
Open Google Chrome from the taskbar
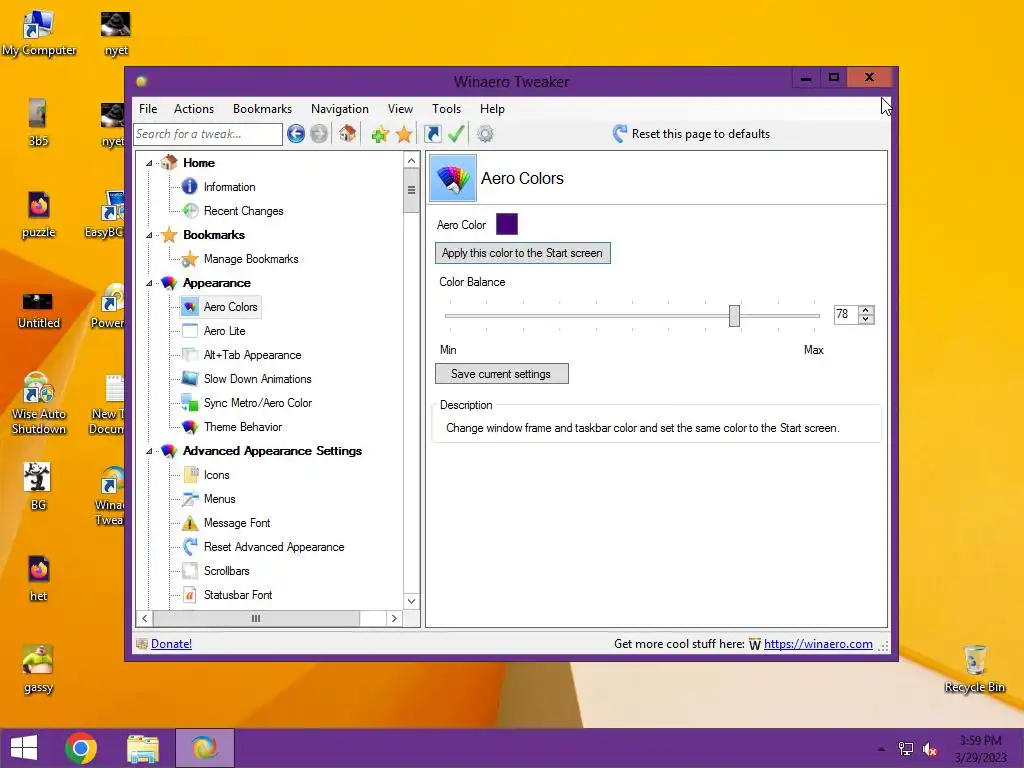tap(81, 748)
